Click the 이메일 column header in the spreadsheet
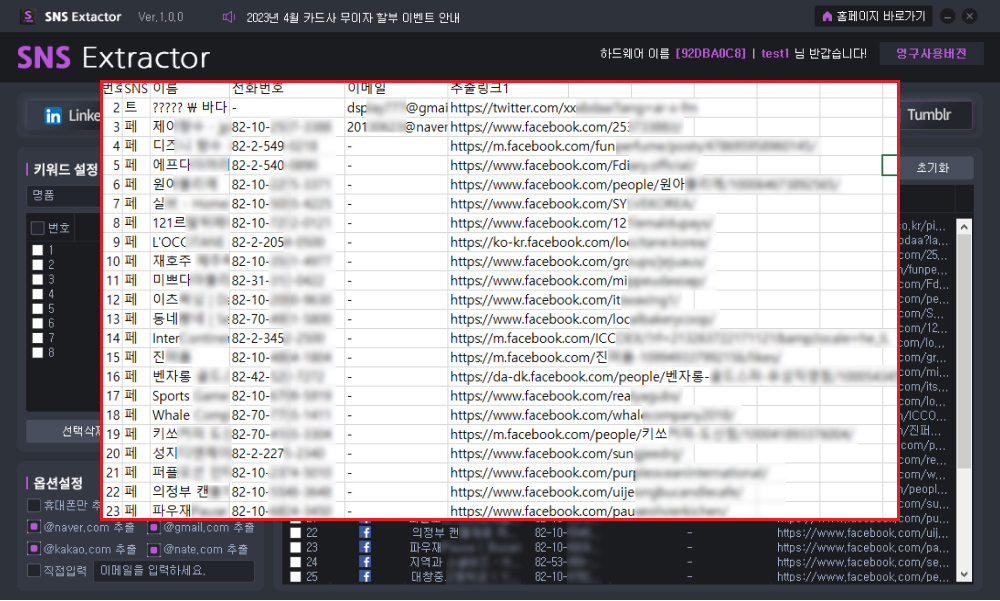 coord(366,89)
